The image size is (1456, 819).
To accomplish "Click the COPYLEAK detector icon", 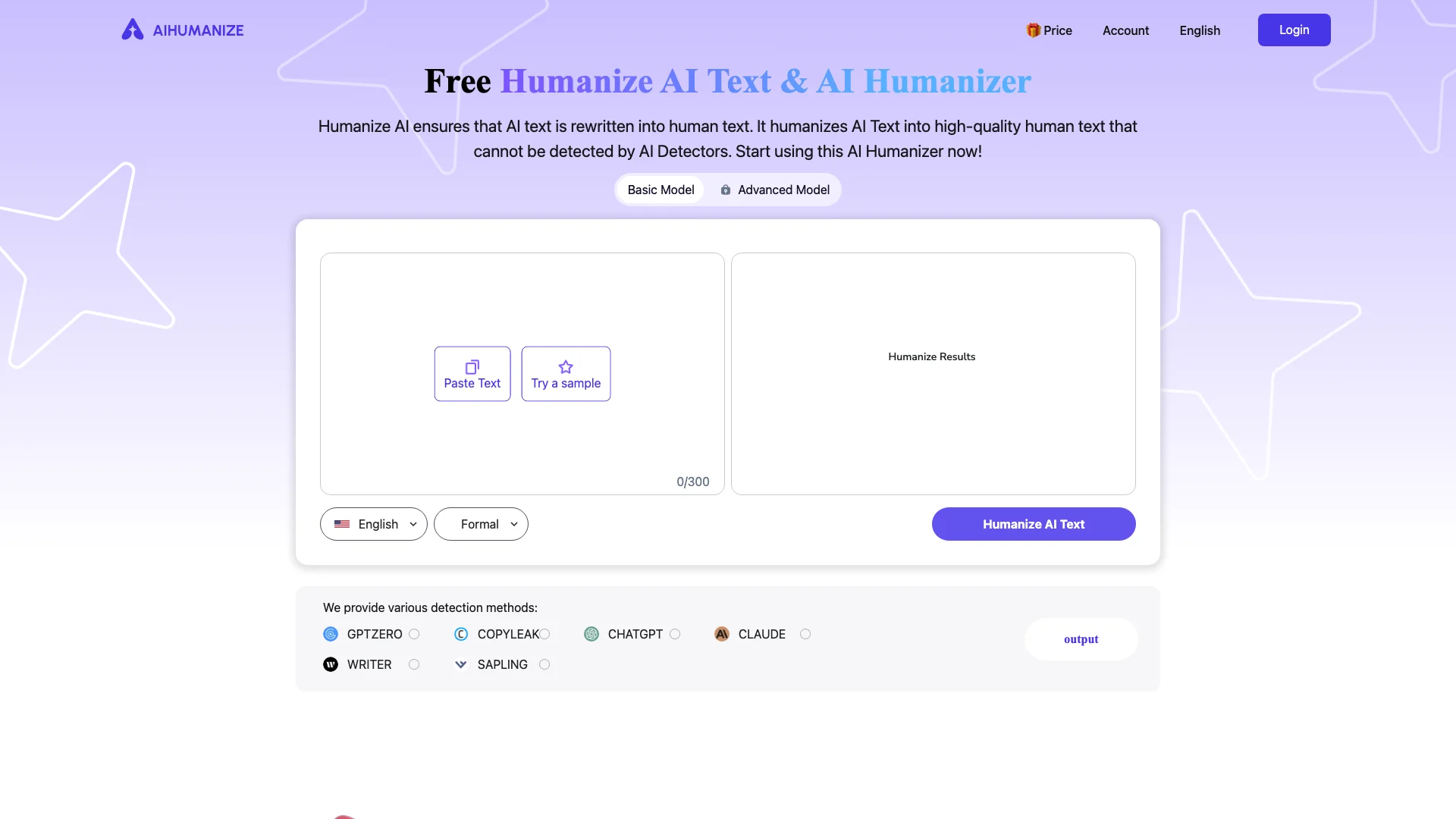I will [x=460, y=634].
